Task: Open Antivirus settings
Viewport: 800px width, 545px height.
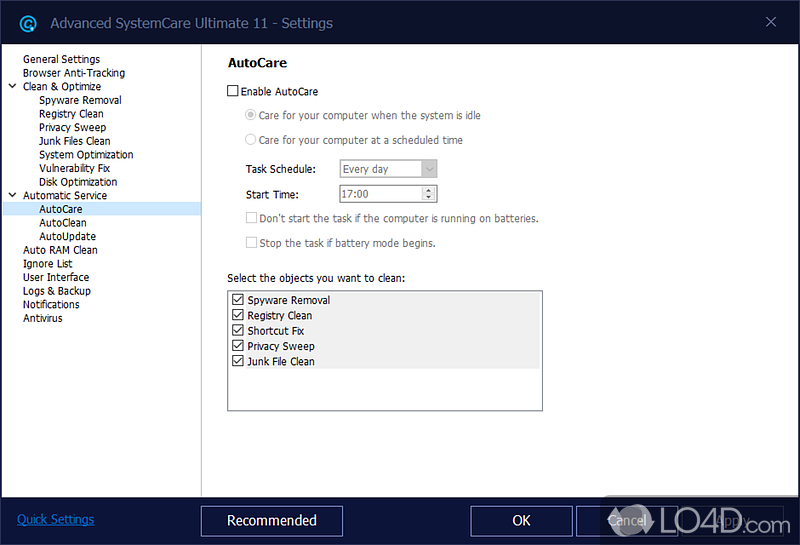Action: click(42, 318)
